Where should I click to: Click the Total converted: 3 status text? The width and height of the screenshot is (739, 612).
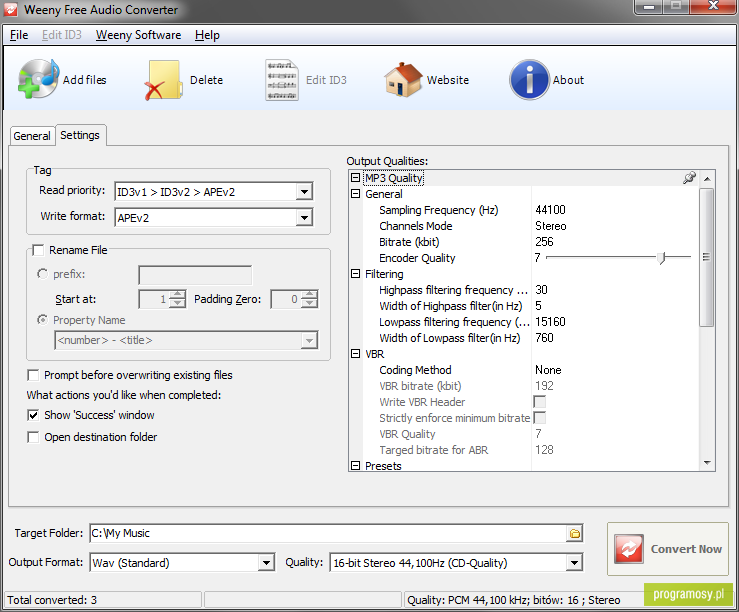pos(52,600)
